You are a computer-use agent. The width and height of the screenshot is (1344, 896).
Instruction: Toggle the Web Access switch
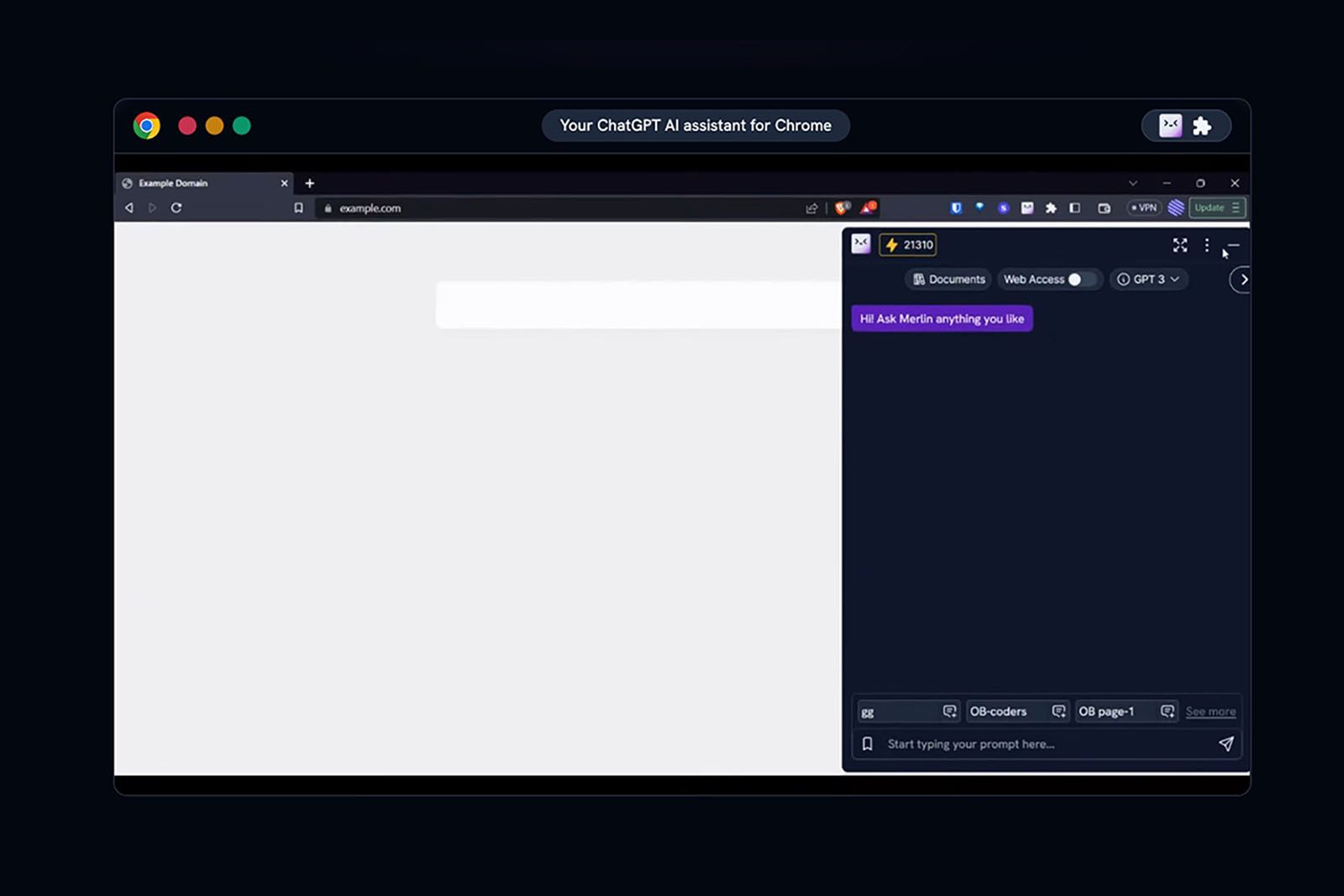pos(1082,280)
